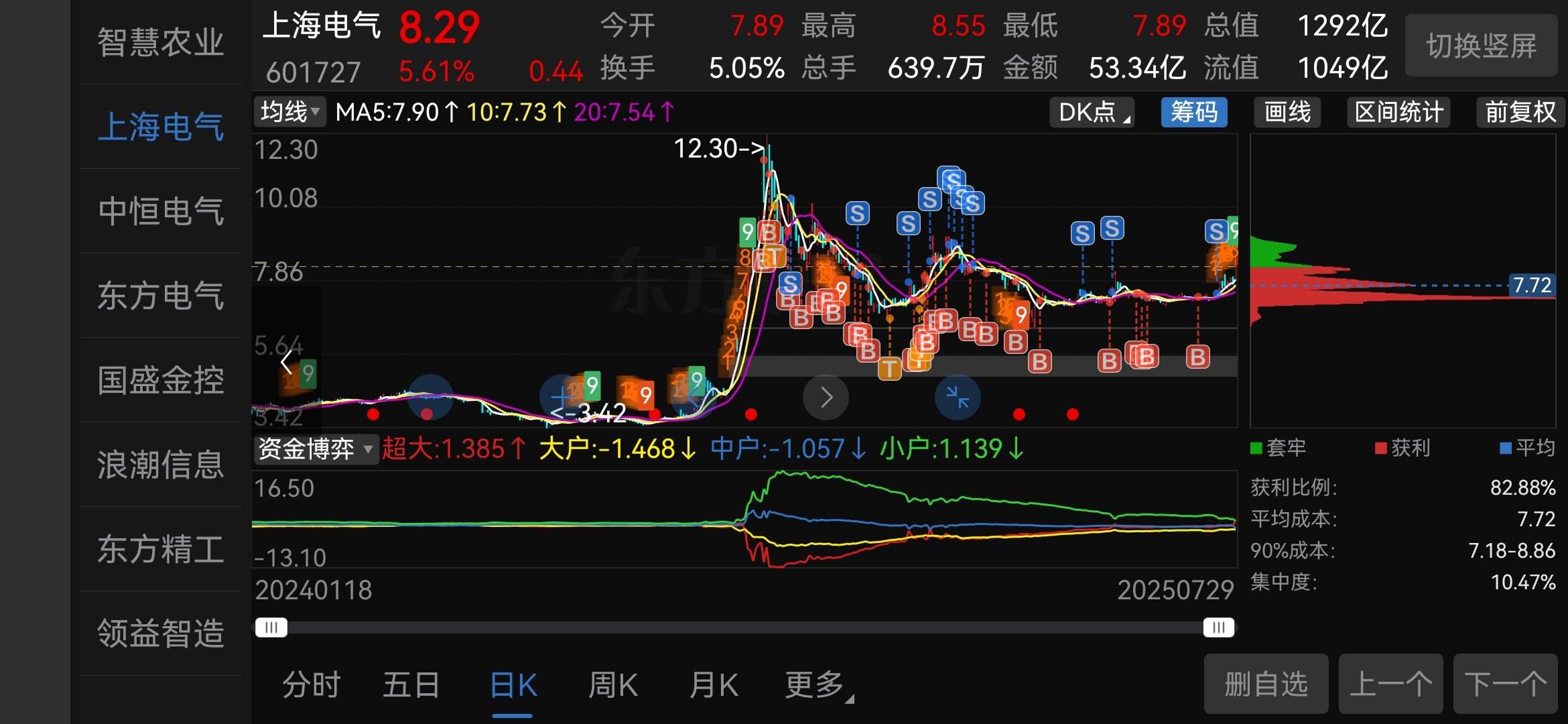
Task: Click the 12.30 high price annotation
Action: point(719,148)
